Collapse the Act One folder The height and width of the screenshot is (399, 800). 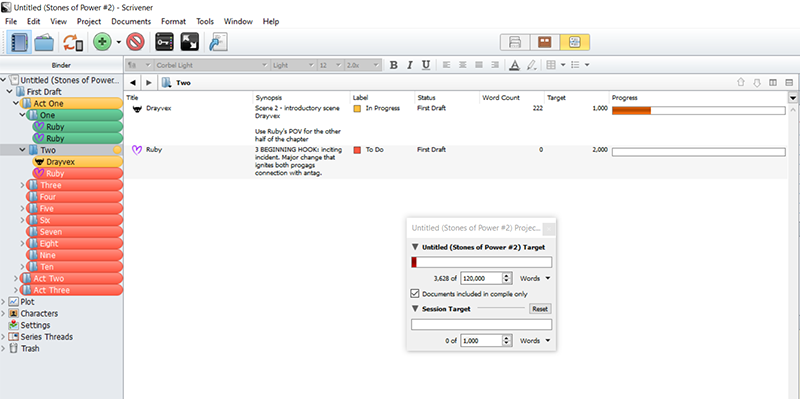pyautogui.click(x=15, y=104)
